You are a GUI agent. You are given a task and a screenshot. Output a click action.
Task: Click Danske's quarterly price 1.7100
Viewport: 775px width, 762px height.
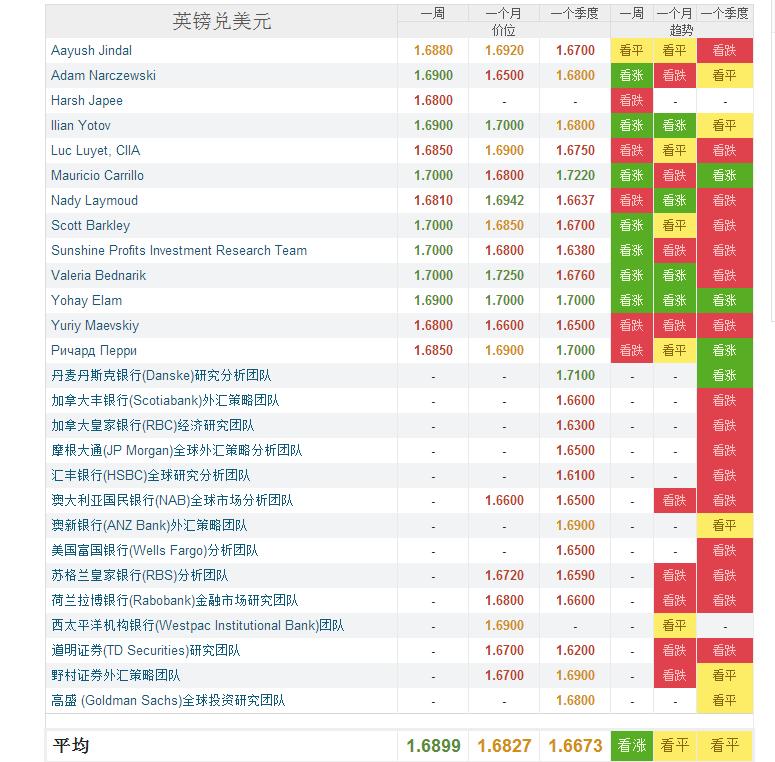(x=575, y=376)
